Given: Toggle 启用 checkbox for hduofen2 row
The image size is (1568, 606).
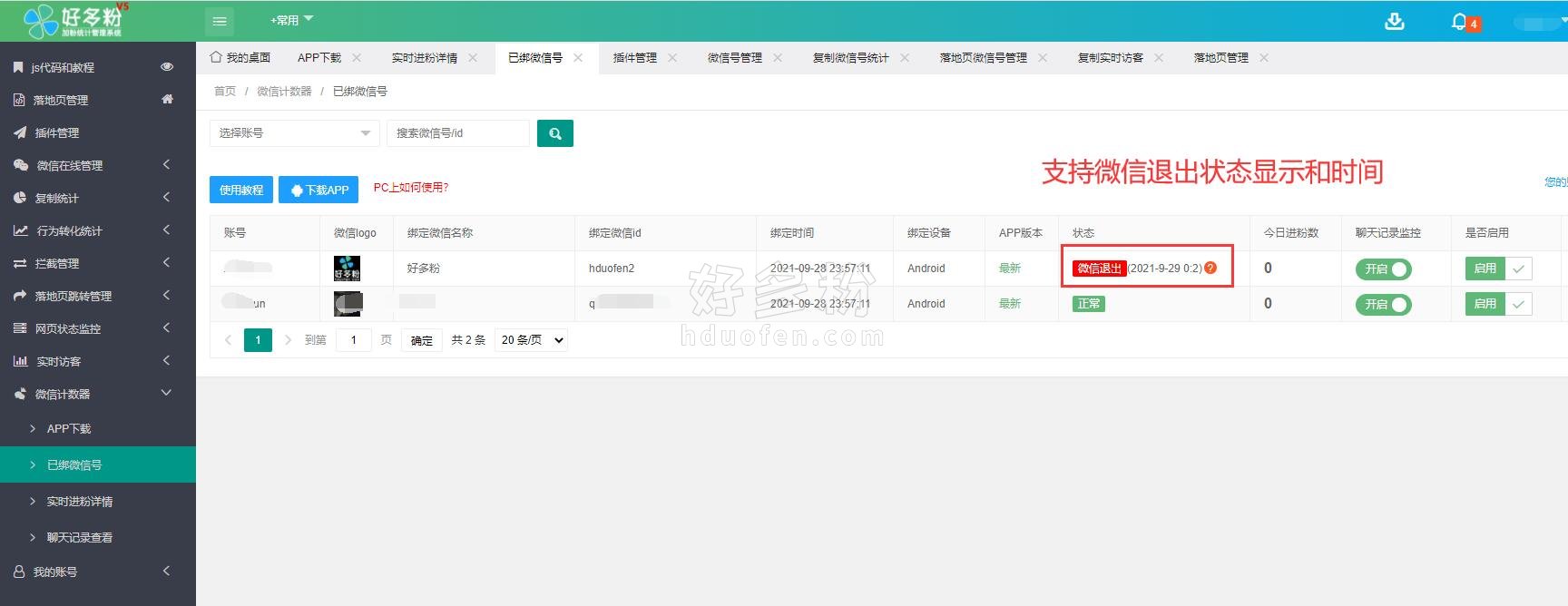Looking at the screenshot, I should 1498,269.
